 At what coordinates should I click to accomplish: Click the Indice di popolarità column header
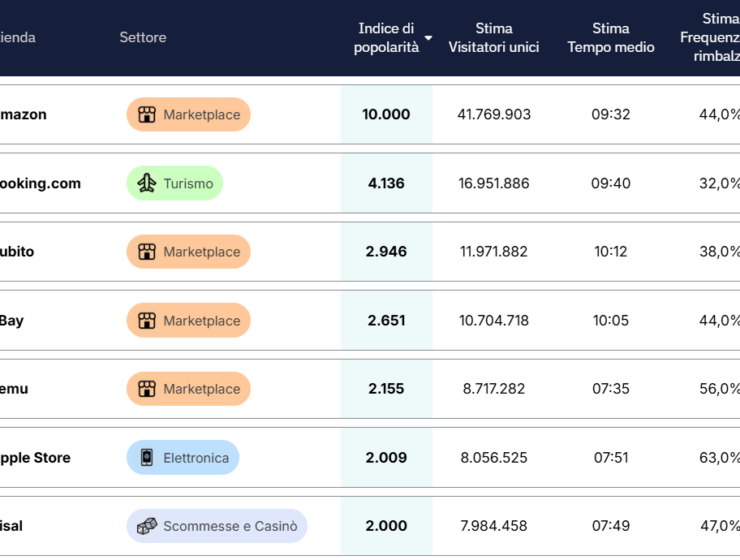click(x=386, y=38)
